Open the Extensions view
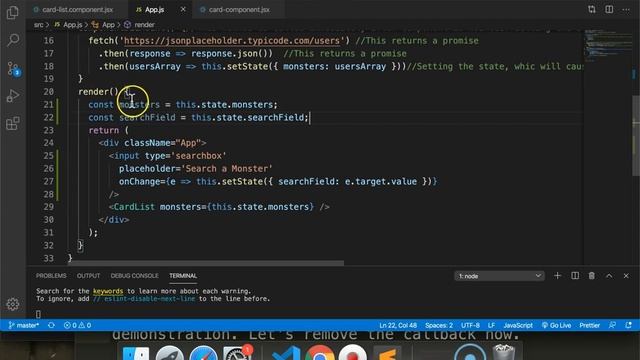This screenshot has height=360, width=640. pos(13,123)
